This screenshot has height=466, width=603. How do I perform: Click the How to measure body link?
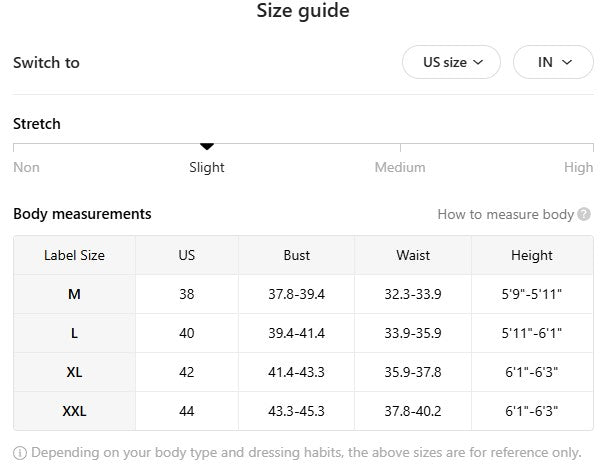click(505, 214)
